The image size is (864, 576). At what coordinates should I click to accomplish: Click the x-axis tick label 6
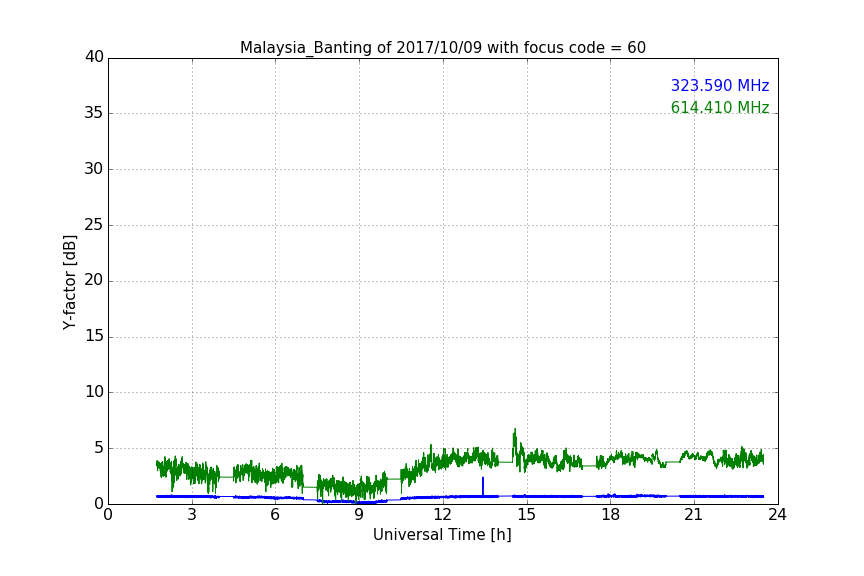[x=276, y=515]
